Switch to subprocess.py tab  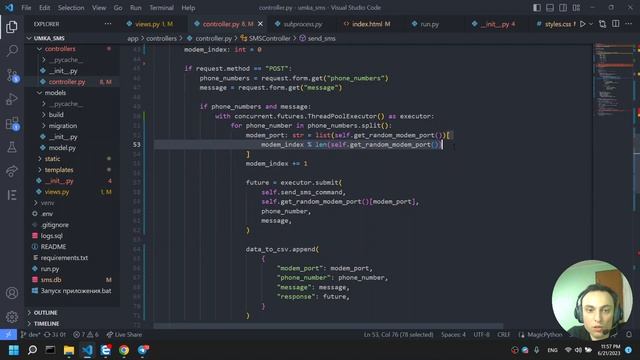pos(302,24)
